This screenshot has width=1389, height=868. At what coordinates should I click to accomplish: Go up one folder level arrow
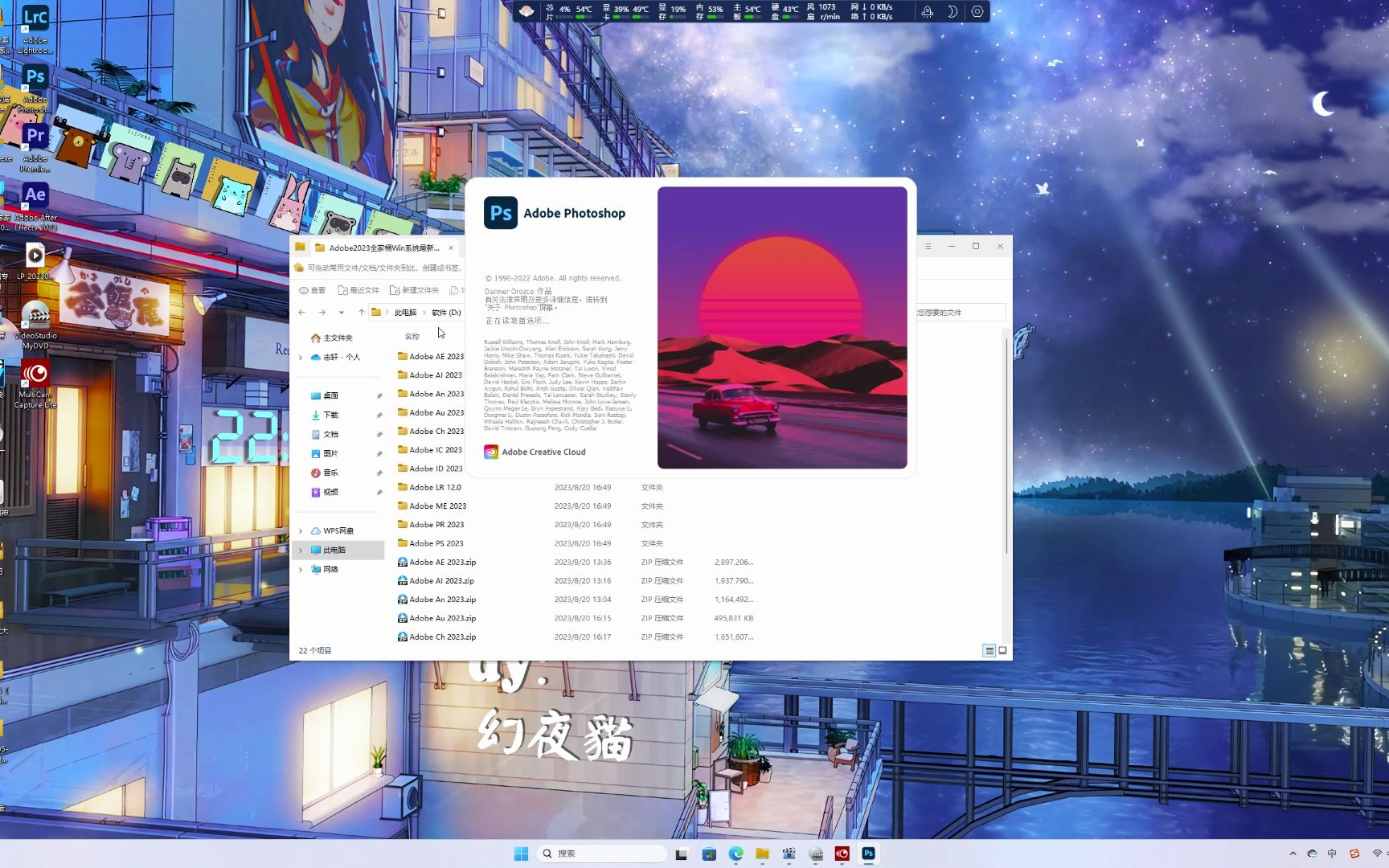click(361, 313)
